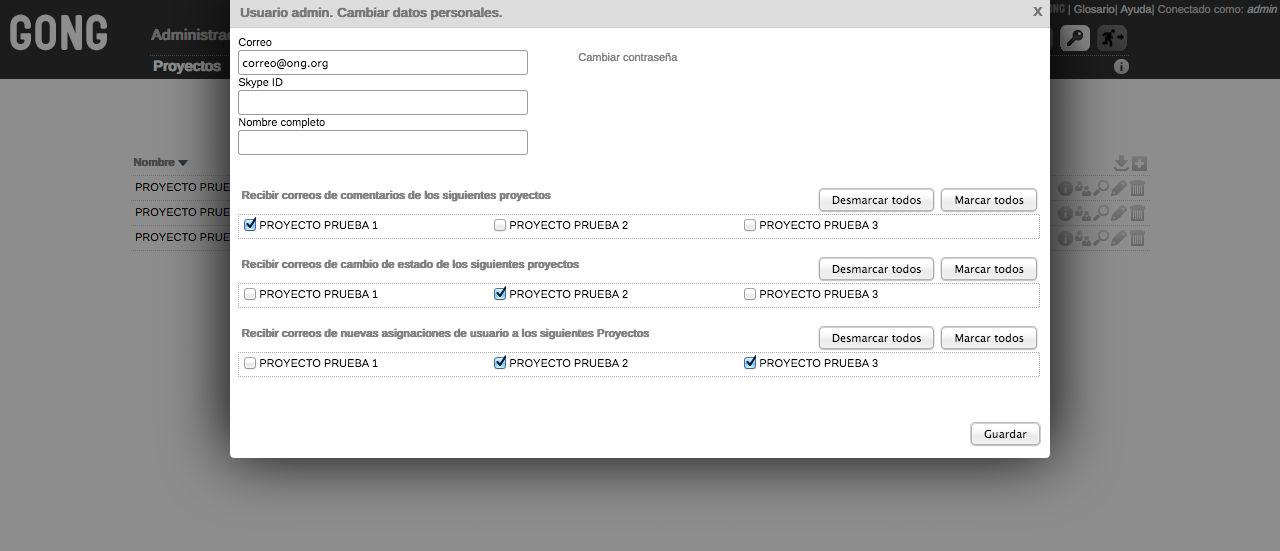Check PROYECTO PRUEBA 3 under comment emails

coord(750,225)
